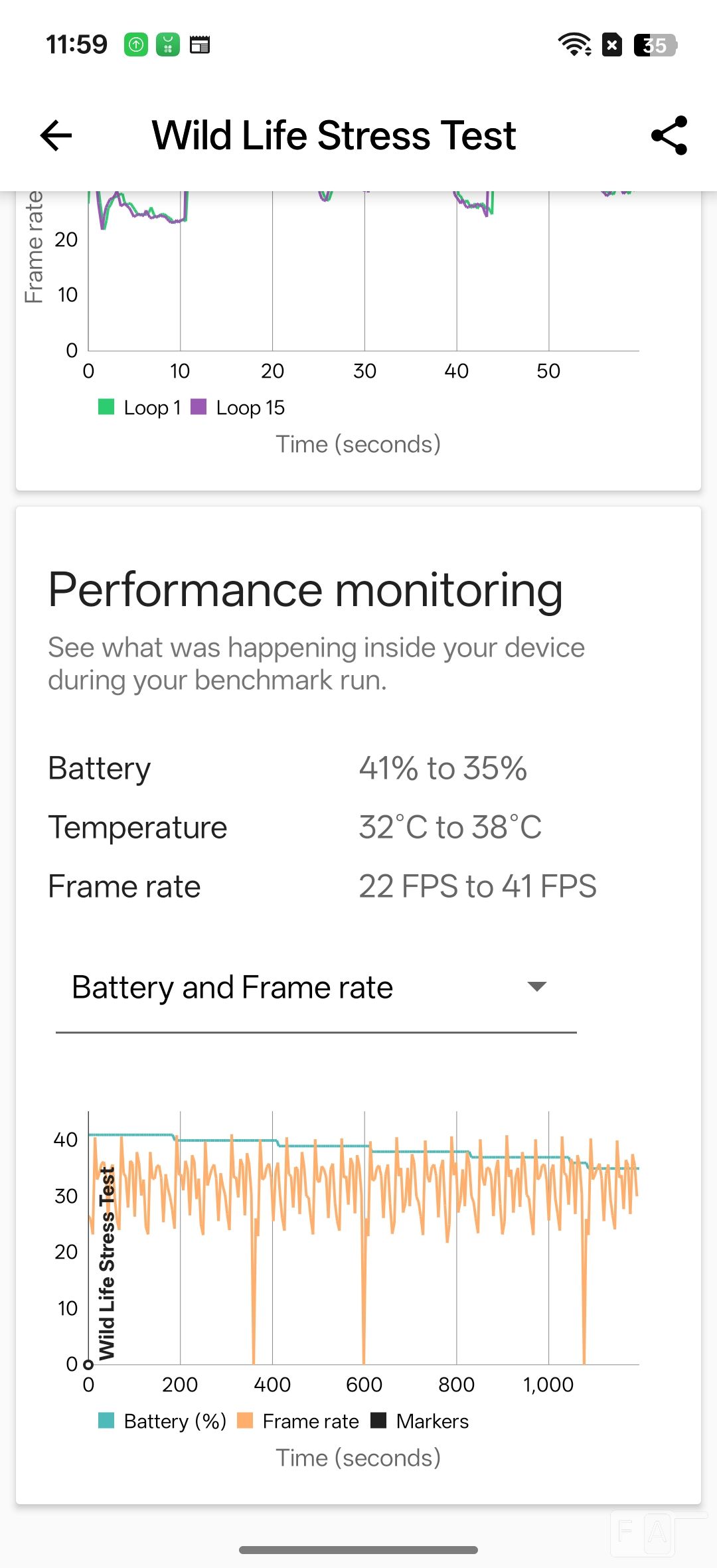
Task: Tap the calendar notification icon
Action: [x=200, y=45]
